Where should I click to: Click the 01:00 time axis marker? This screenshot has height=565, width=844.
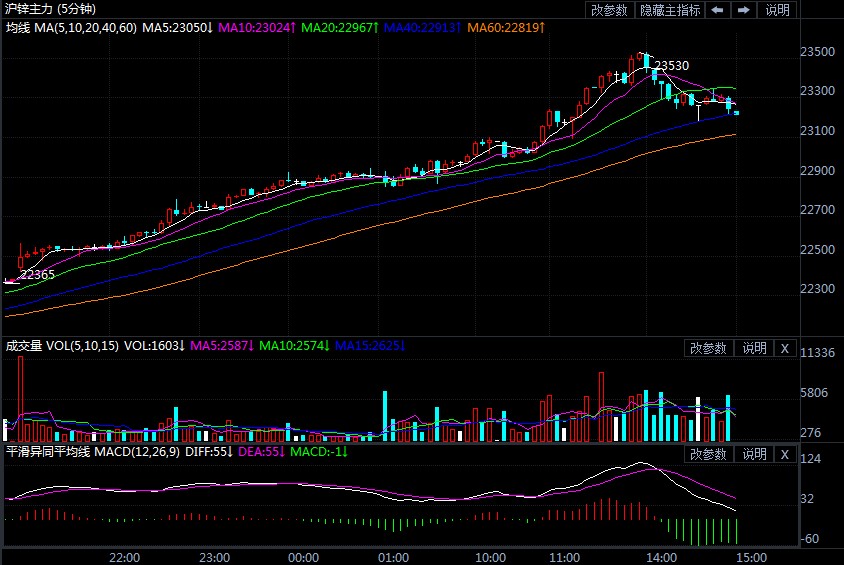[393, 557]
